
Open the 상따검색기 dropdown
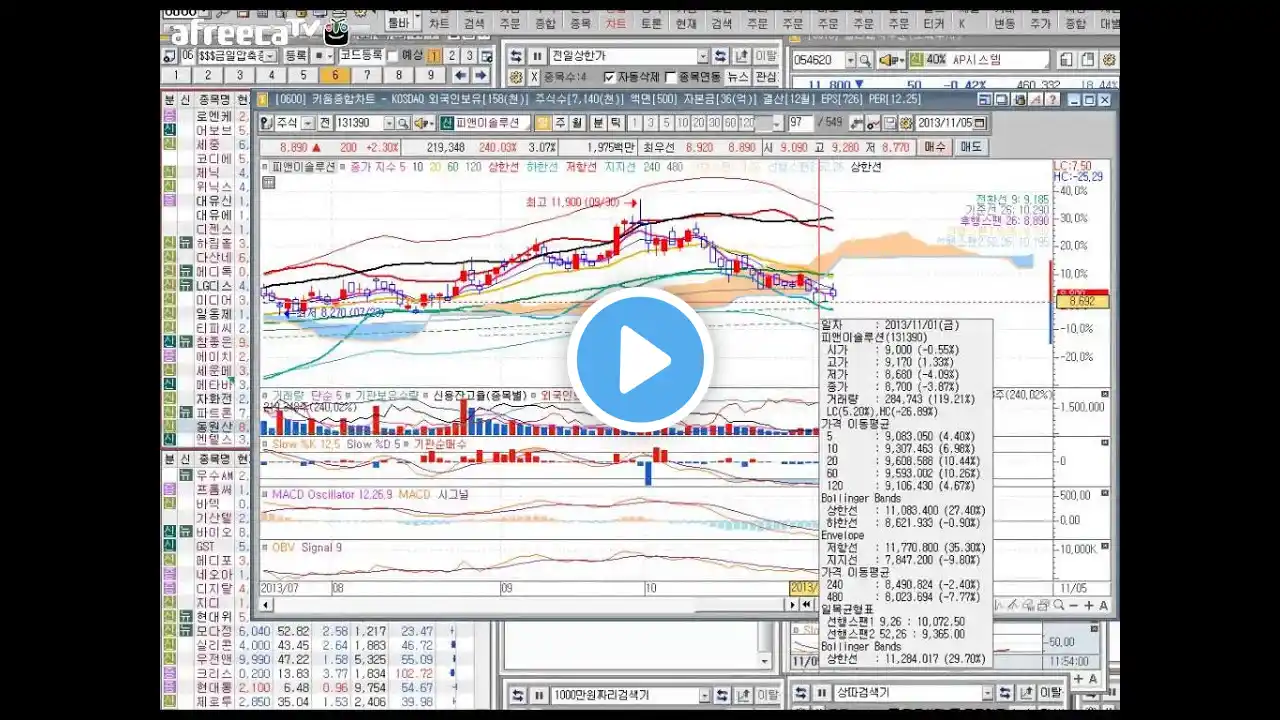point(987,693)
